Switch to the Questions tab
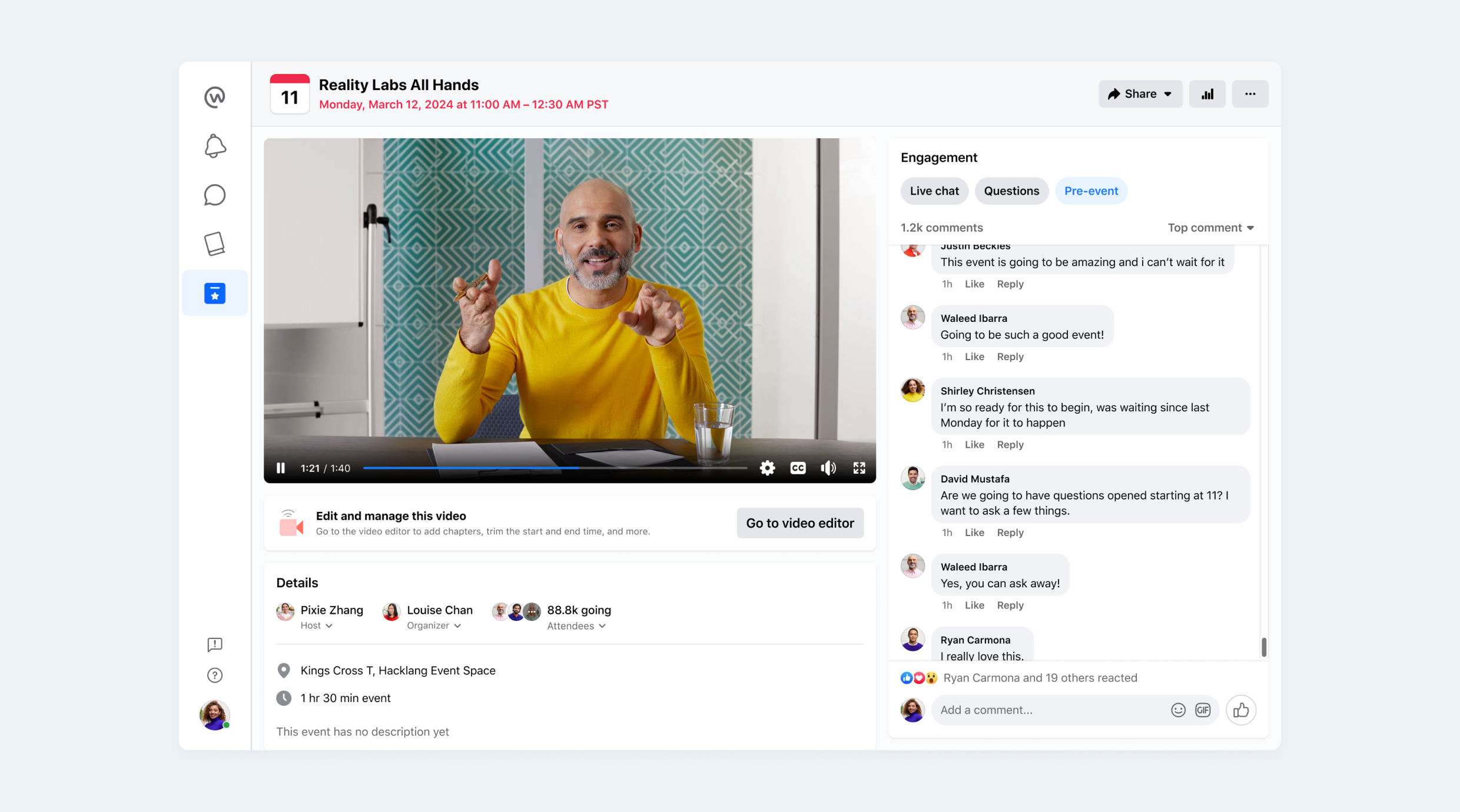 pyautogui.click(x=1011, y=191)
